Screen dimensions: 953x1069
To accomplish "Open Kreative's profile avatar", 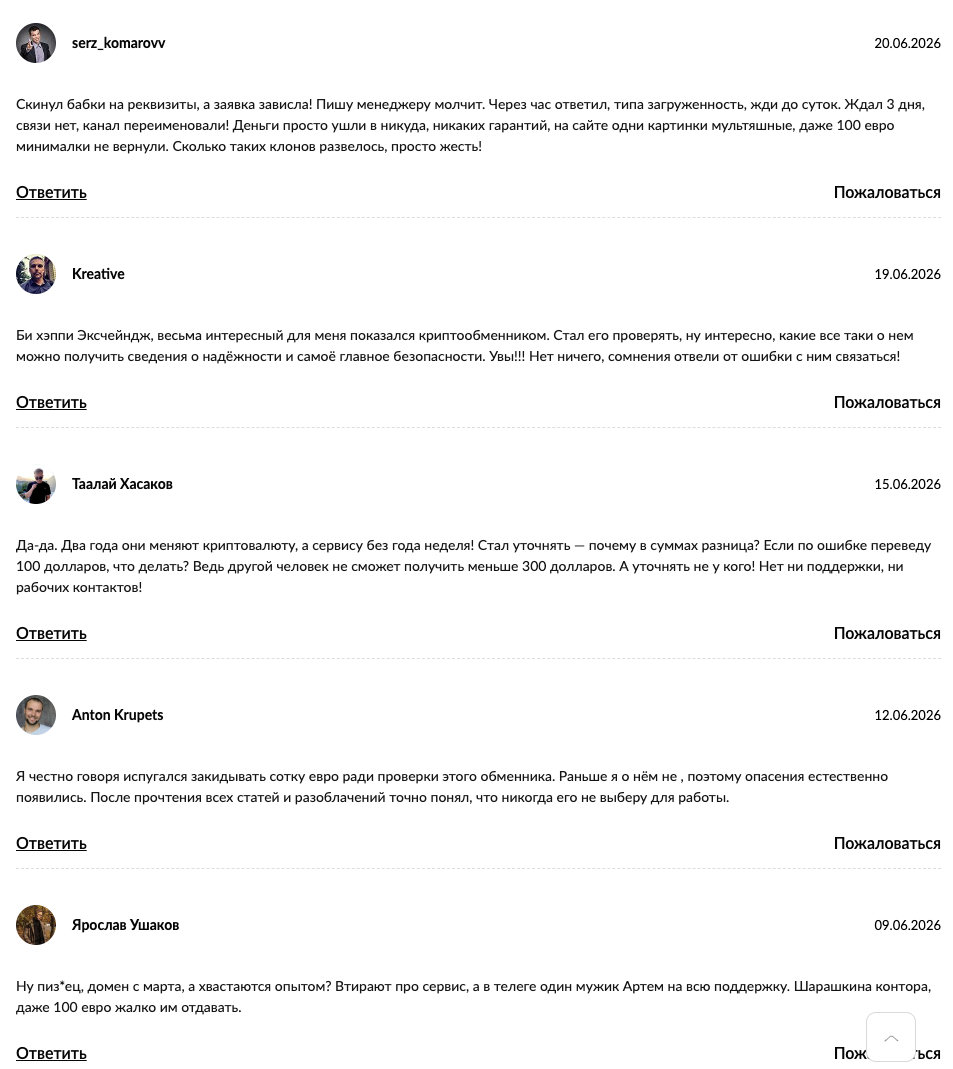I will coord(36,274).
